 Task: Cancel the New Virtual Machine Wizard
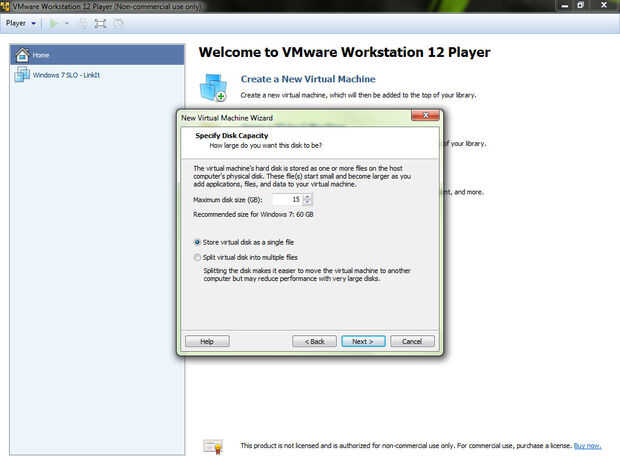[x=412, y=341]
